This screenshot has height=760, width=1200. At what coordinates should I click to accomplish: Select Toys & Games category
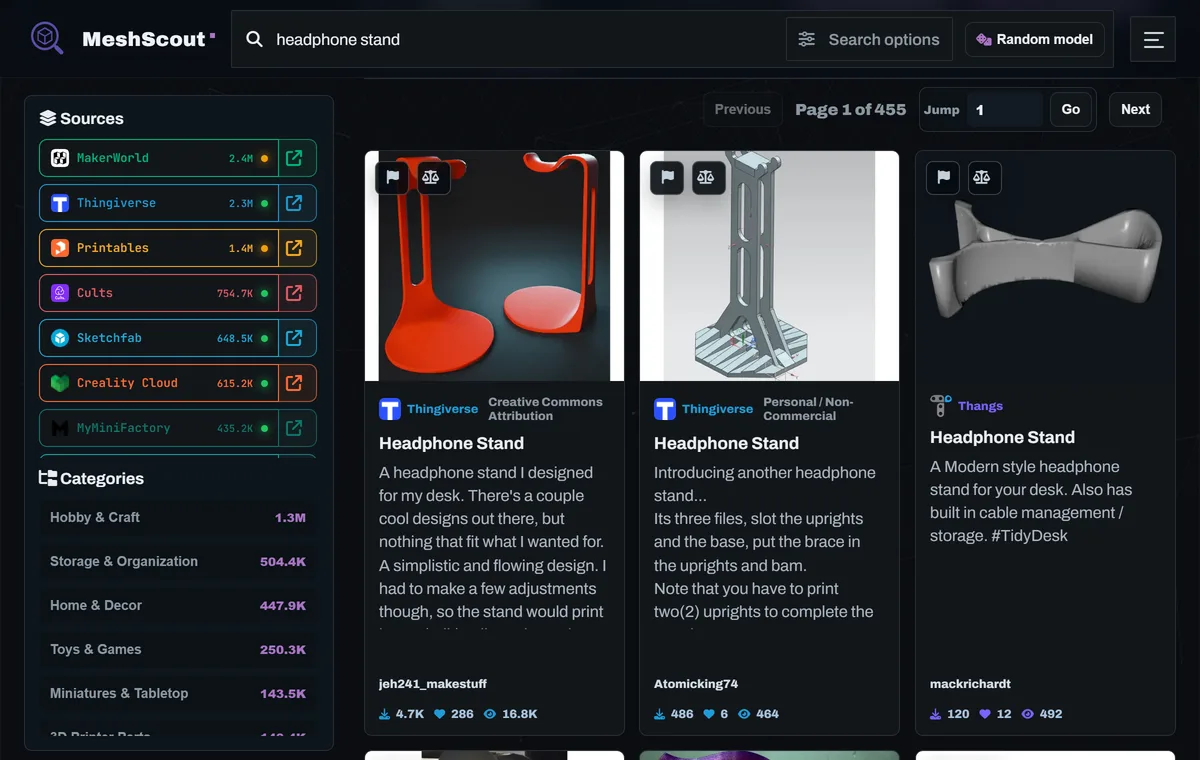click(x=178, y=650)
